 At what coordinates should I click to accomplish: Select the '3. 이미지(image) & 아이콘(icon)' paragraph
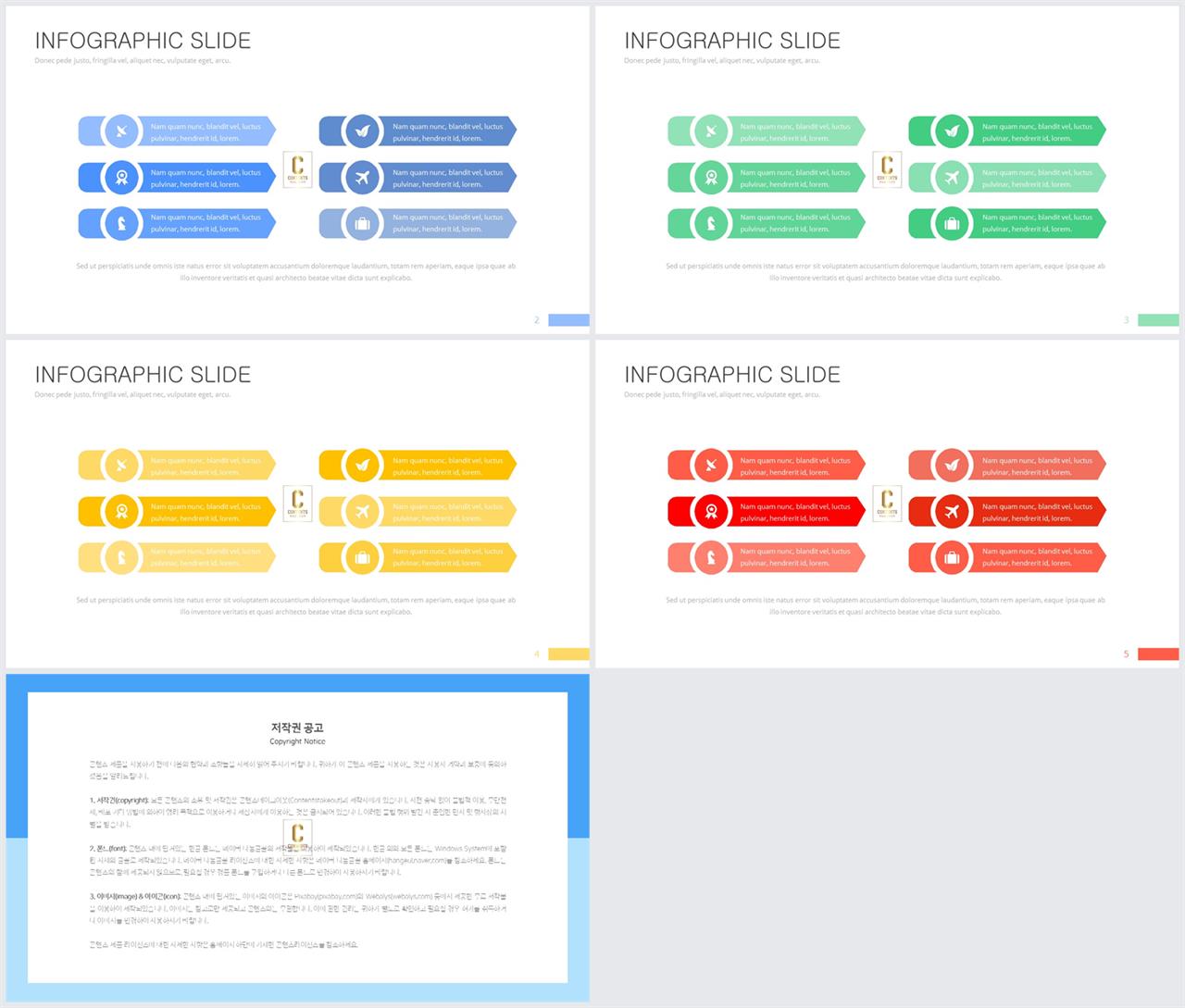[x=298, y=908]
